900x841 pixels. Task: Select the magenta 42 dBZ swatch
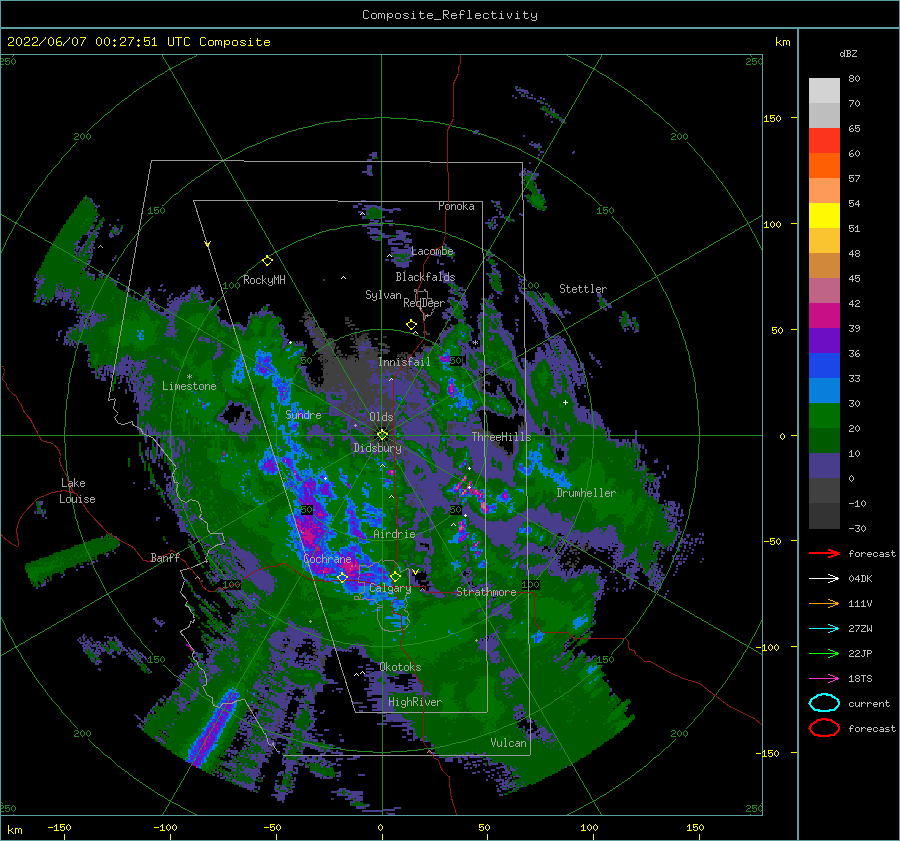824,315
